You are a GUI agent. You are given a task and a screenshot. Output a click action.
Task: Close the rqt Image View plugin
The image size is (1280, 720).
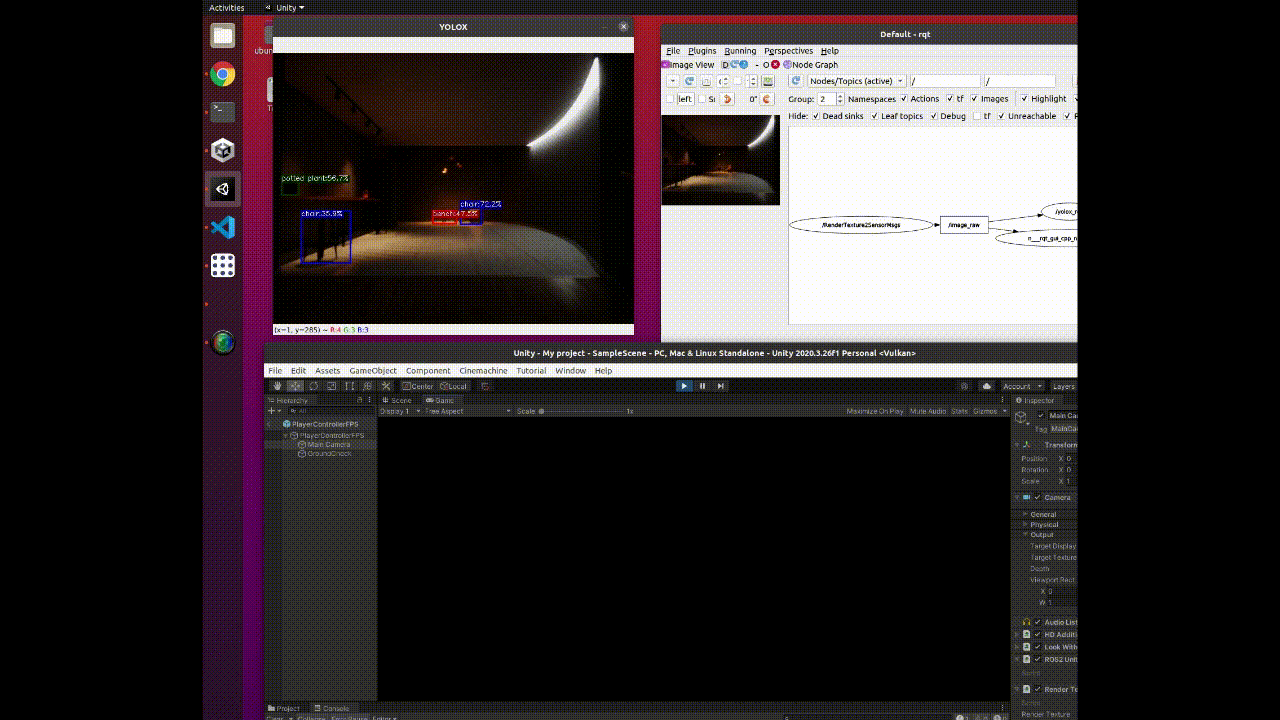coord(775,65)
